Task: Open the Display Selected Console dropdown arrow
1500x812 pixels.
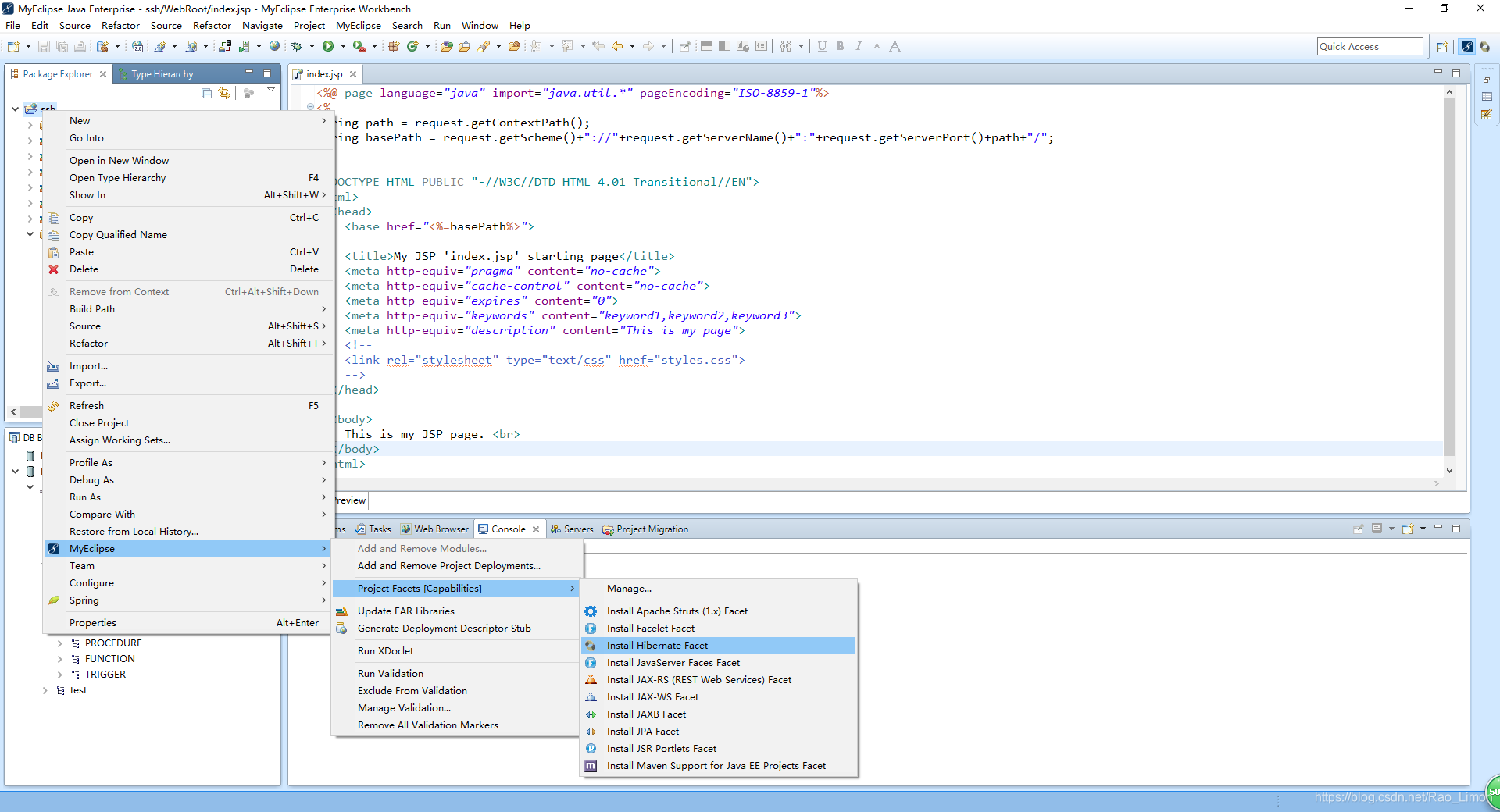Action: click(x=1391, y=529)
